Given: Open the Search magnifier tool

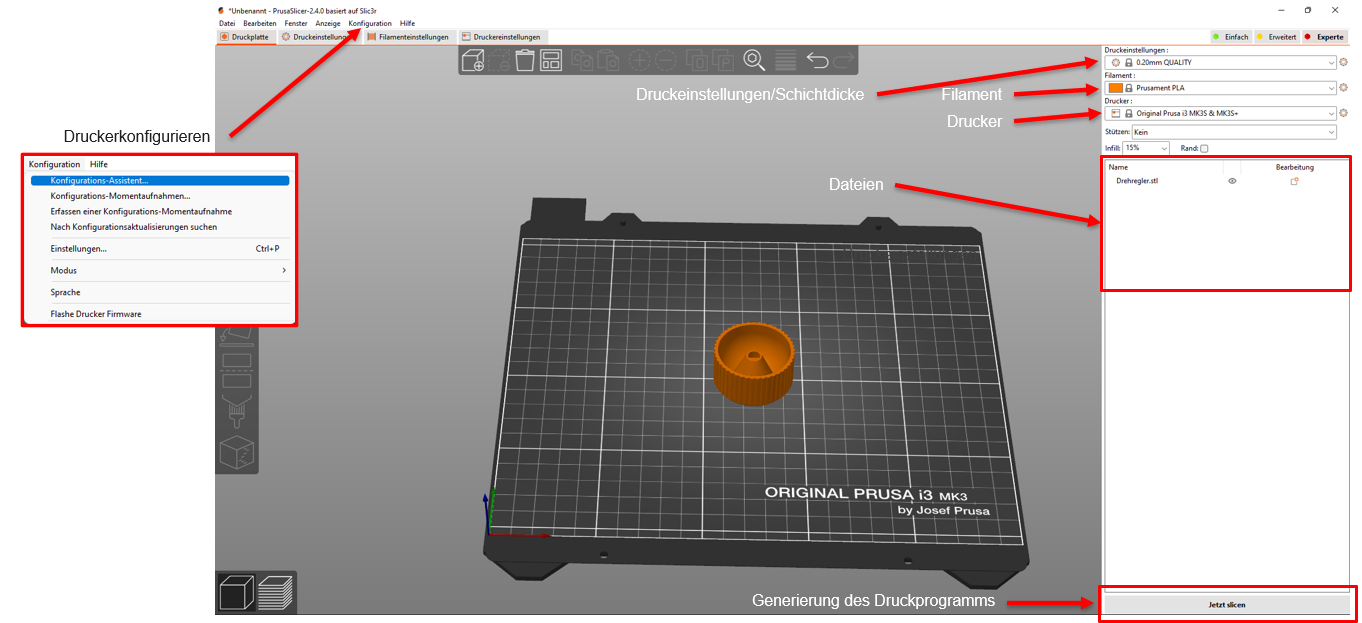Looking at the screenshot, I should 754,60.
